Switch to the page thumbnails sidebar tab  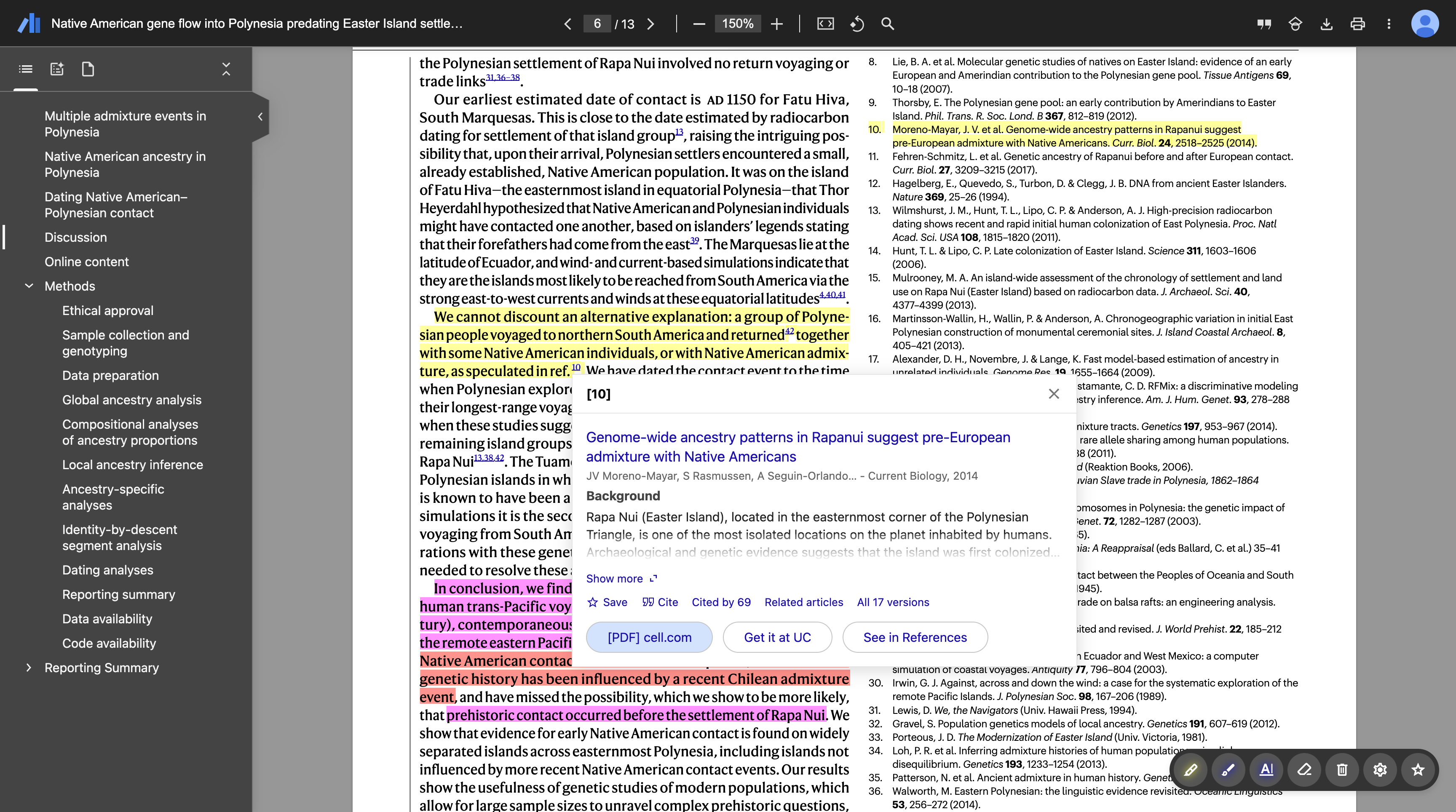pyautogui.click(x=88, y=69)
